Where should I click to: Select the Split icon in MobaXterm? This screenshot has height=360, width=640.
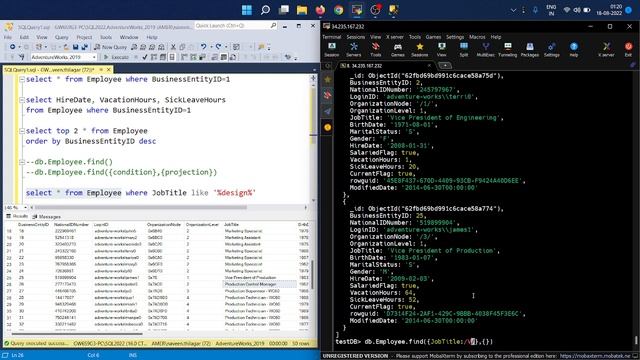click(464, 49)
